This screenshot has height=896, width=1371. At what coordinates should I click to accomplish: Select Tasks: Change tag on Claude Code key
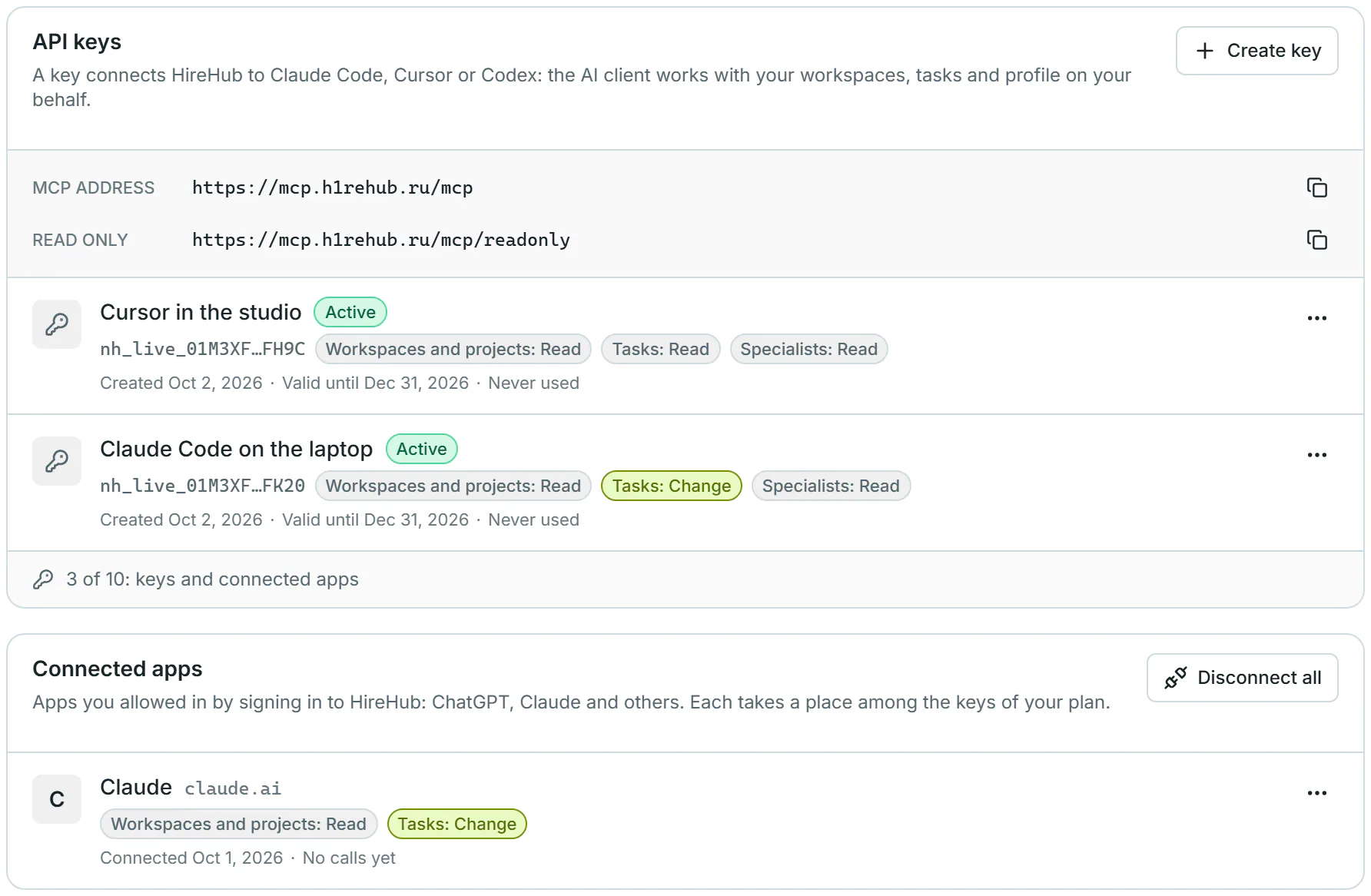click(x=671, y=486)
